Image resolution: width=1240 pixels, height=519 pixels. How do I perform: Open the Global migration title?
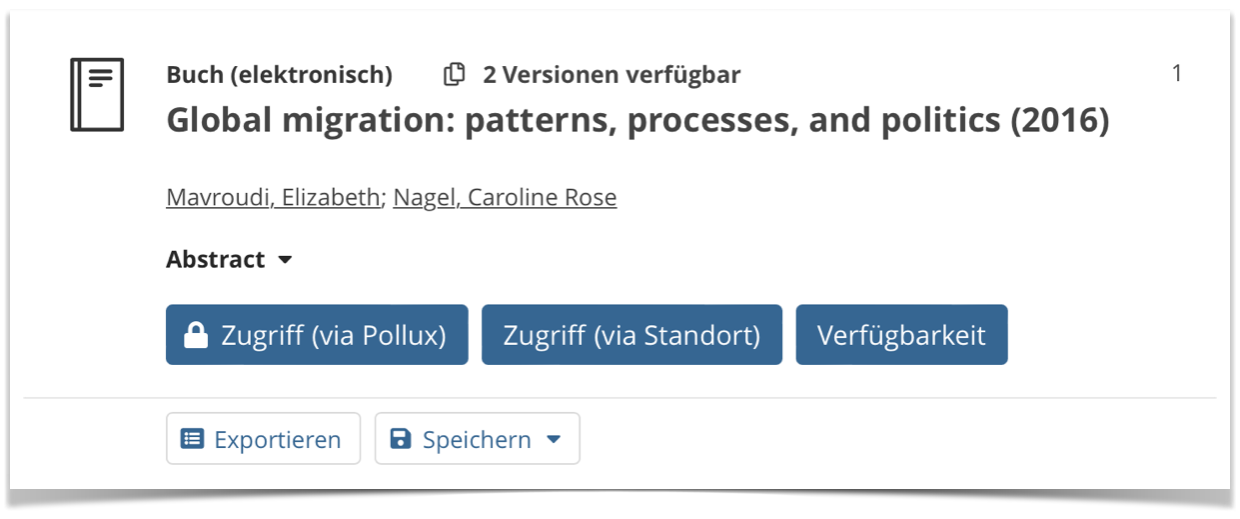point(638,120)
